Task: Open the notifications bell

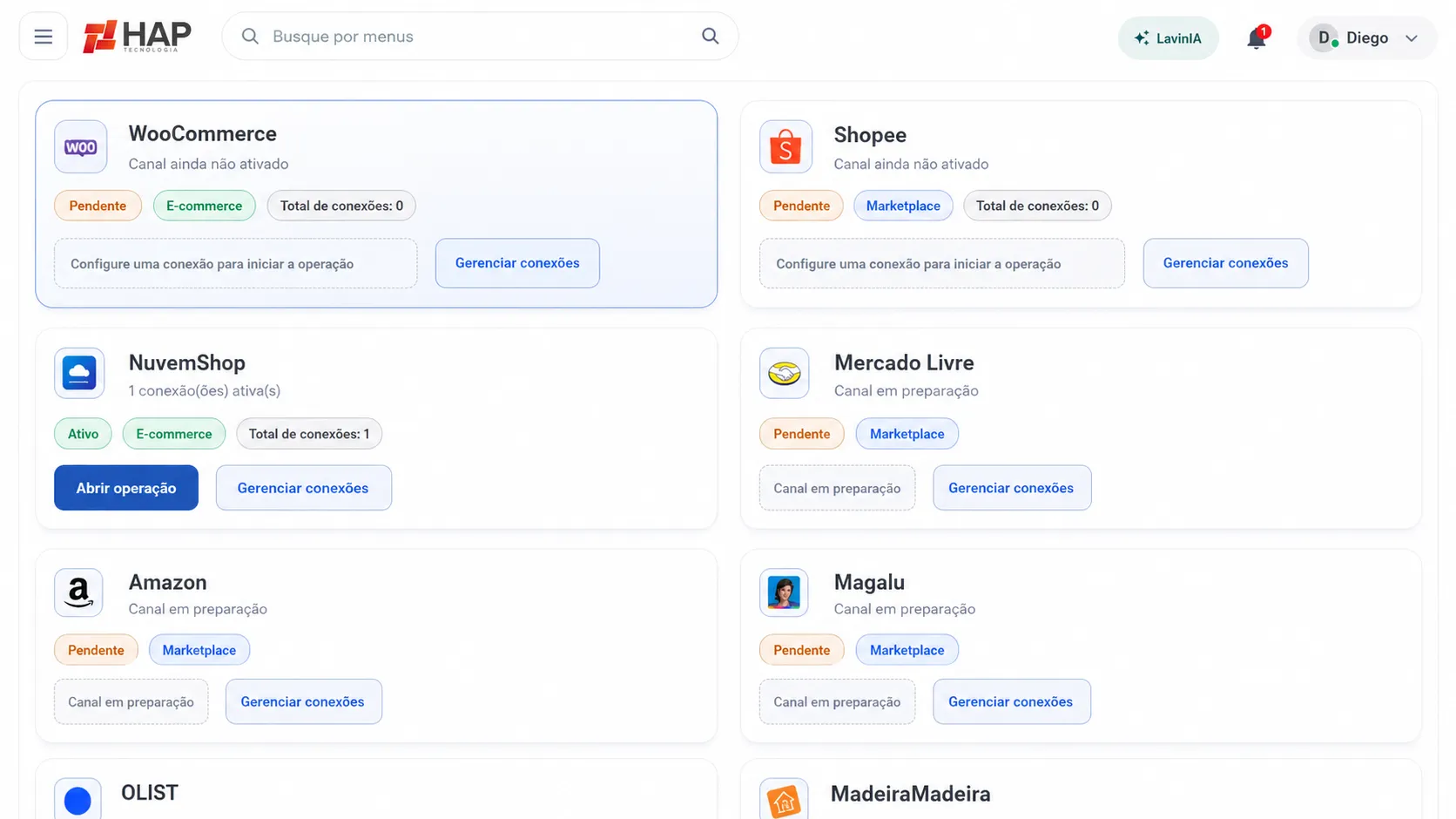Action: (x=1257, y=38)
